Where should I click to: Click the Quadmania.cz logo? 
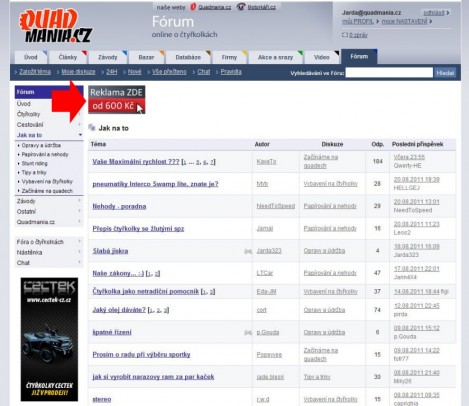click(x=56, y=26)
